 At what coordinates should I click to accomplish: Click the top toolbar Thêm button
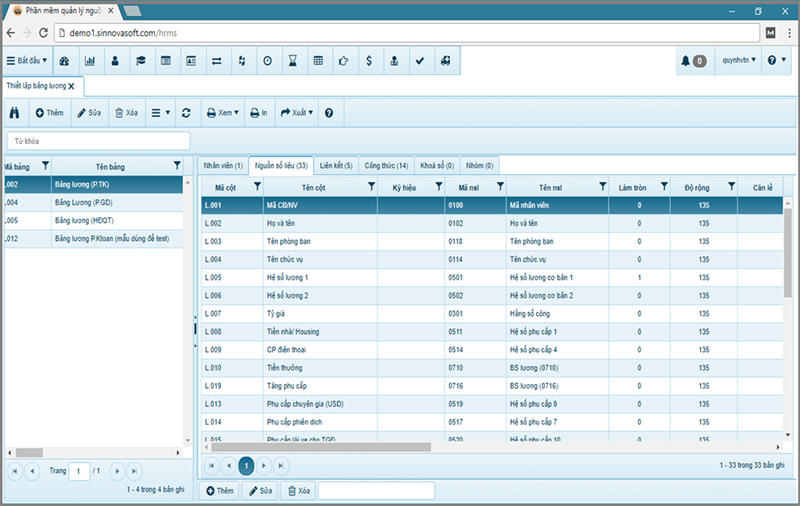tap(49, 113)
